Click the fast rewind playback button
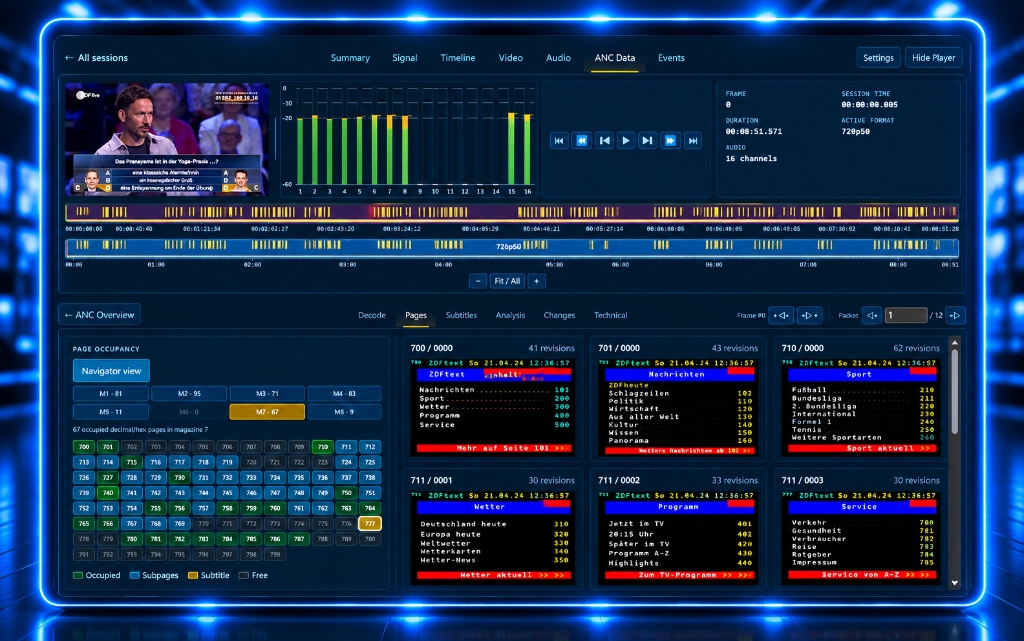The width and height of the screenshot is (1024, 641). tap(581, 140)
